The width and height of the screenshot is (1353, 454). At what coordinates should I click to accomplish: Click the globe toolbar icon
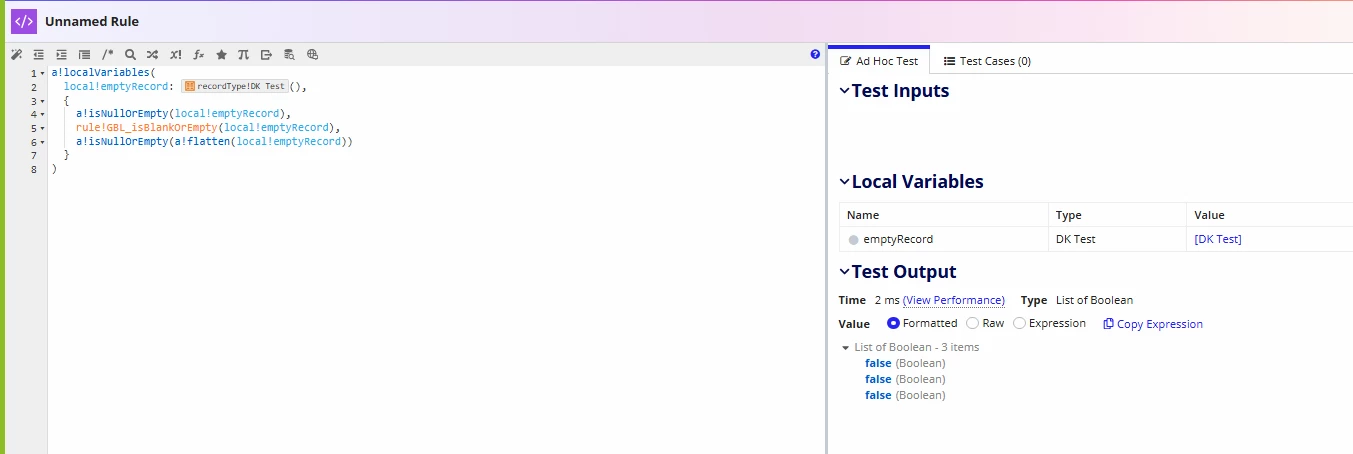pyautogui.click(x=312, y=55)
